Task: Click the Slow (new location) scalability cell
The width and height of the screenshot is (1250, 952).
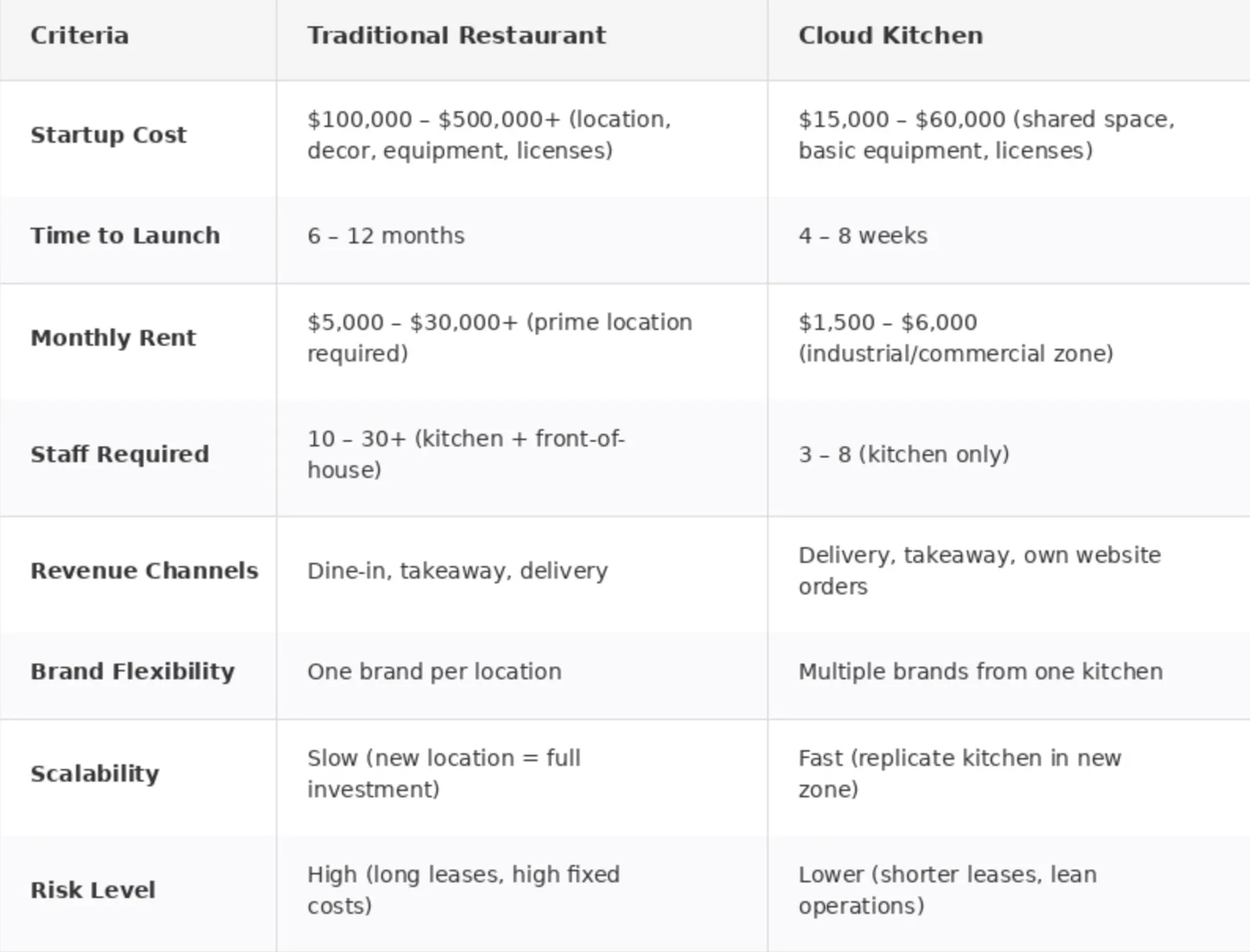Action: [x=443, y=774]
